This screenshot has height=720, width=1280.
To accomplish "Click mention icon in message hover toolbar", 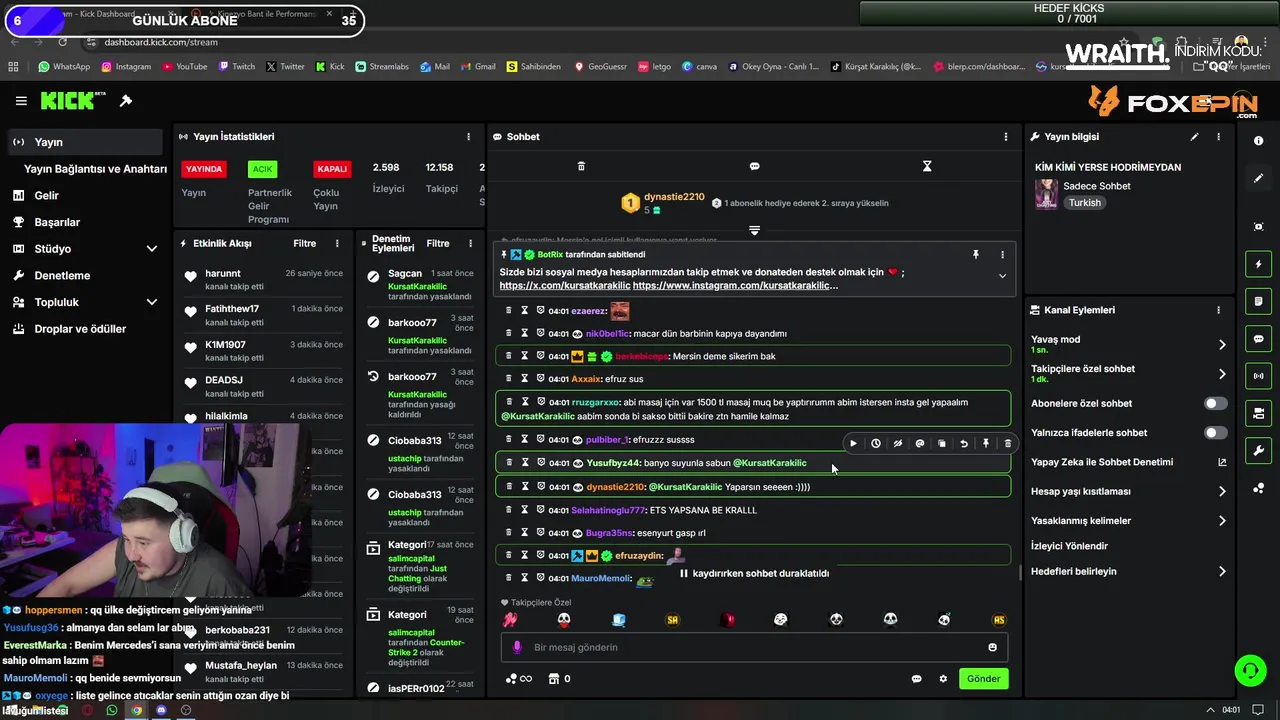I will [920, 443].
